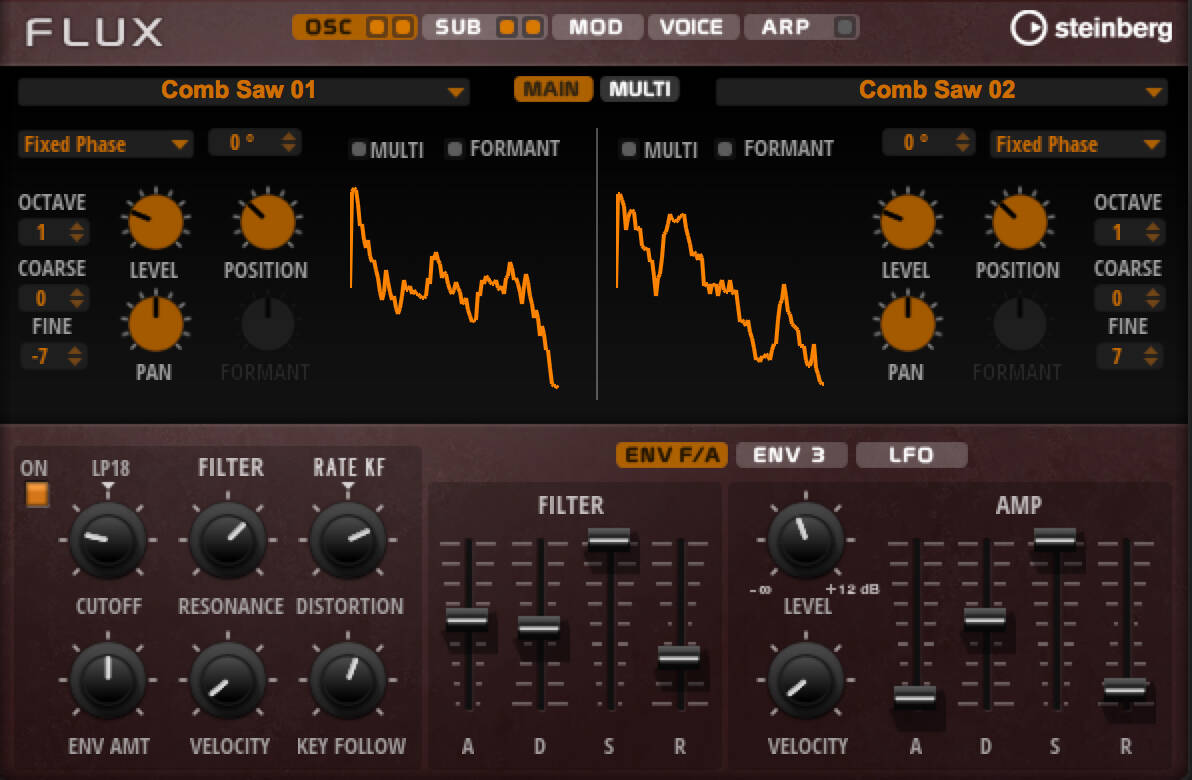This screenshot has width=1192, height=780.
Task: Increase FINE tuning of Comb Saw 02 oscillator
Action: 1151,350
